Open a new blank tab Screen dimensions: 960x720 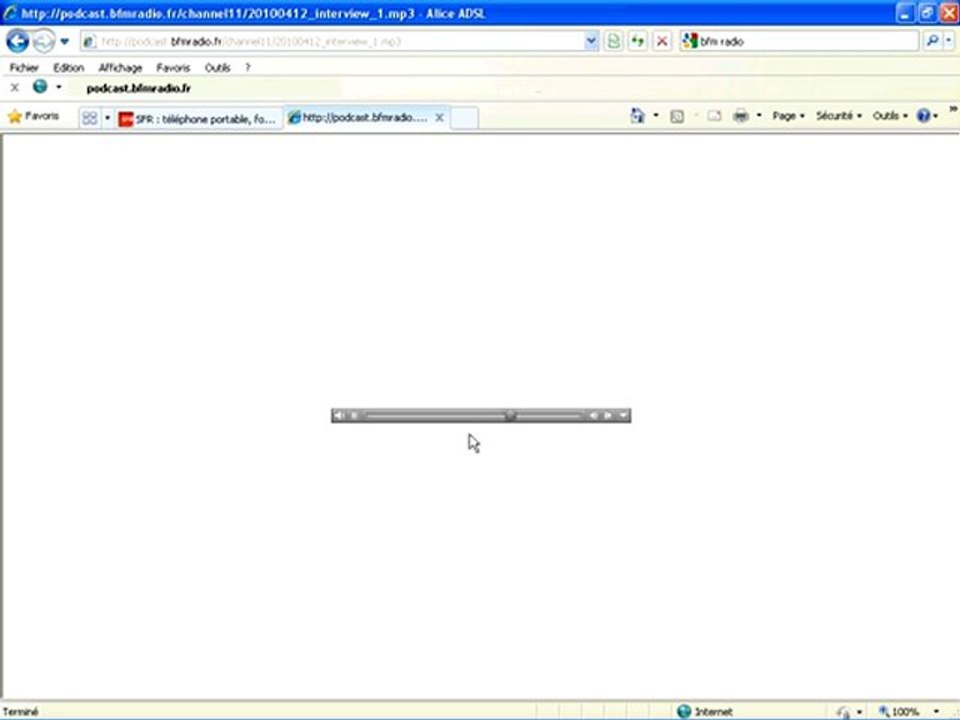[x=464, y=118]
